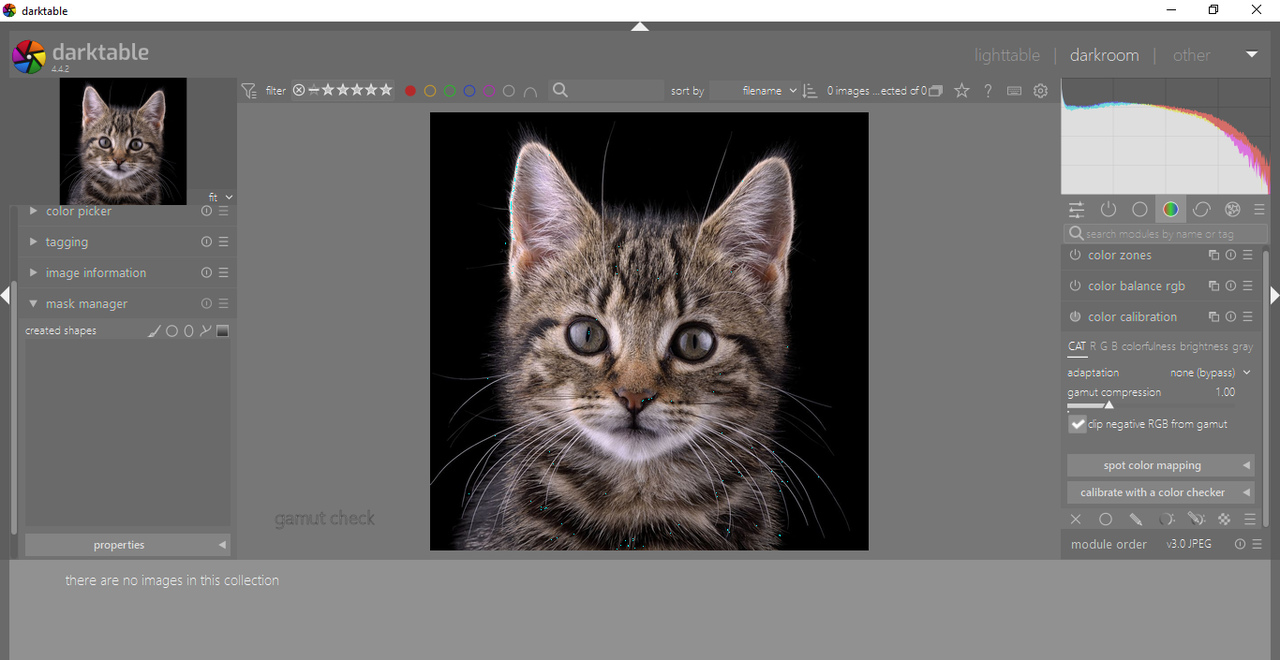Add a path shape in mask manager
Viewport: 1280px width, 660px height.
205,331
